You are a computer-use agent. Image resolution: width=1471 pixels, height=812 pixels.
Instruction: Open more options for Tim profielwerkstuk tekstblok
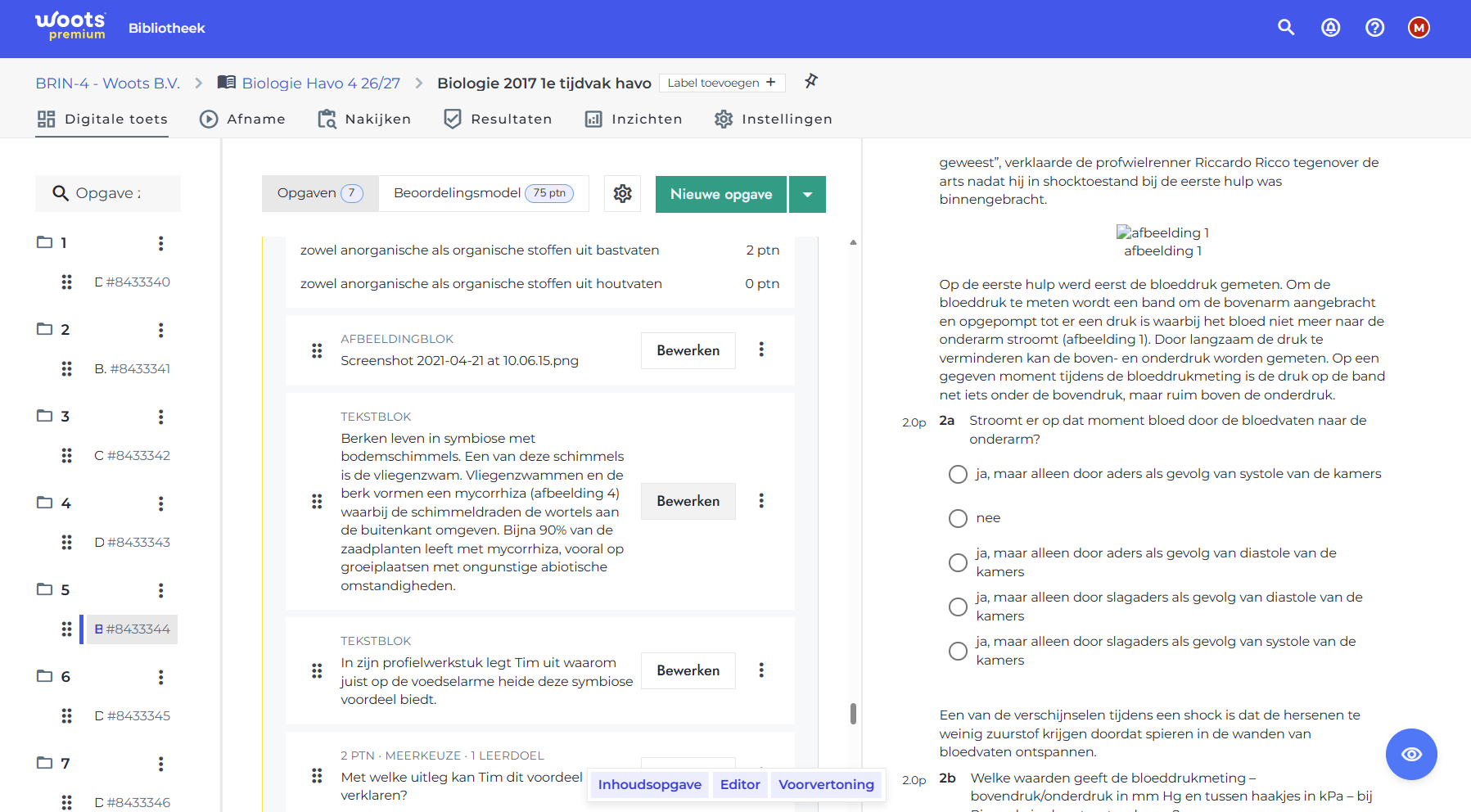pyautogui.click(x=761, y=670)
